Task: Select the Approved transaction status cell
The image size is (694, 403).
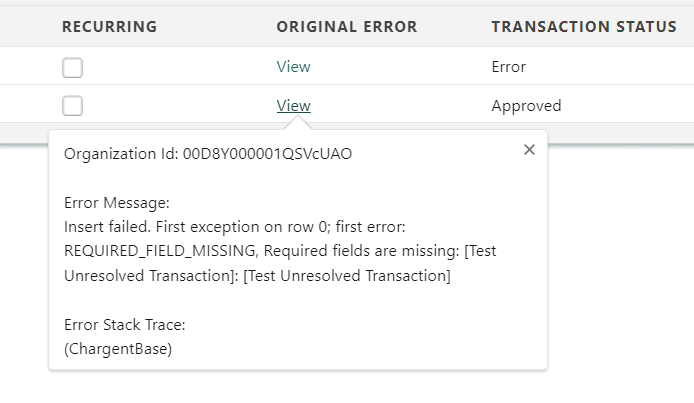Action: pos(526,105)
